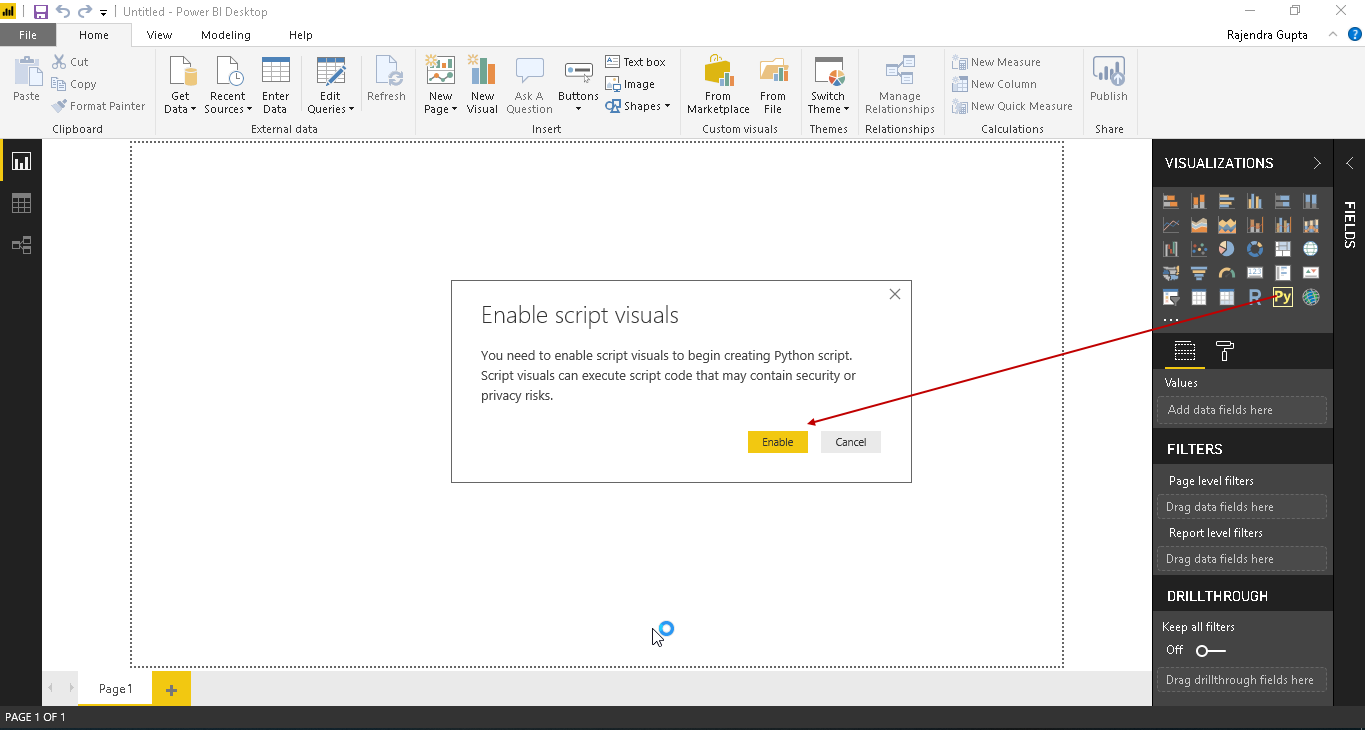This screenshot has height=730, width=1365.
Task: Select the Stacked column chart visual
Action: (1199, 201)
